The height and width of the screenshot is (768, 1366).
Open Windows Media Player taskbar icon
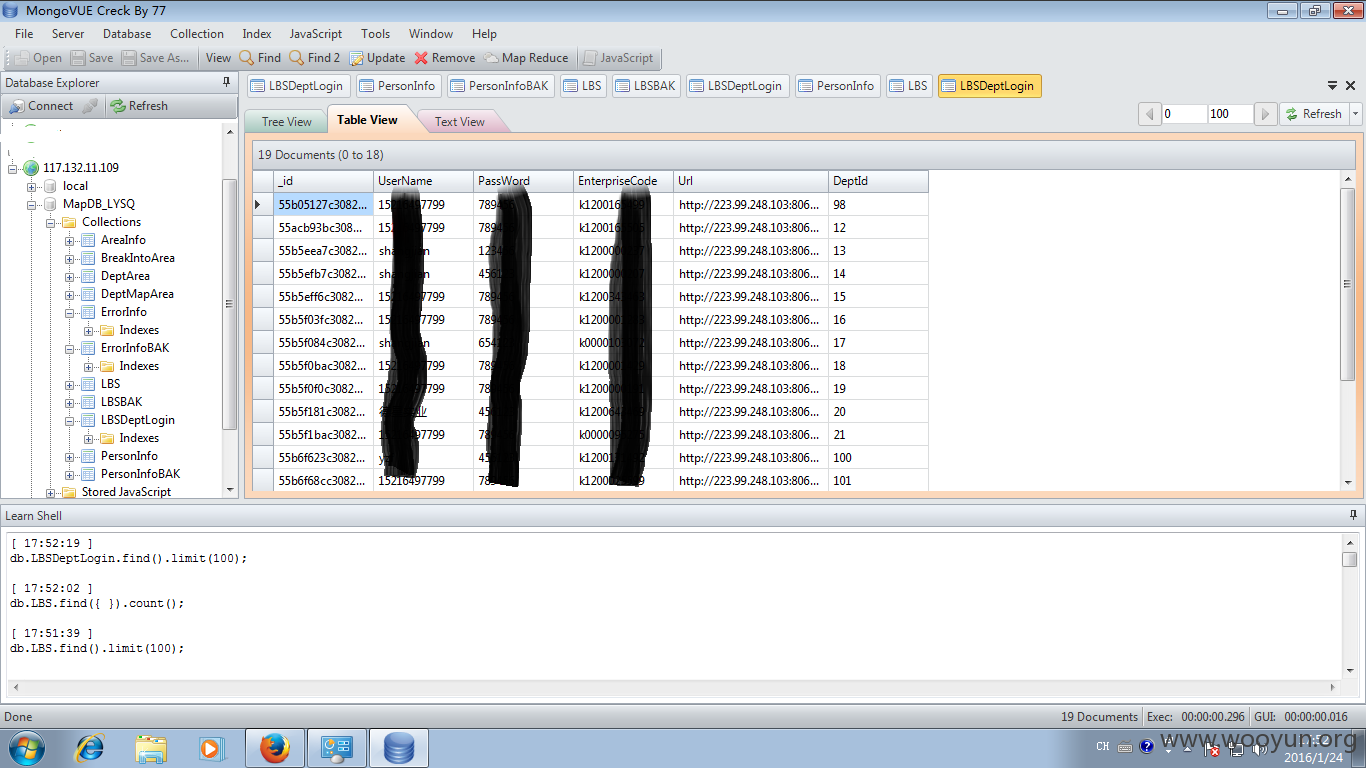(210, 747)
